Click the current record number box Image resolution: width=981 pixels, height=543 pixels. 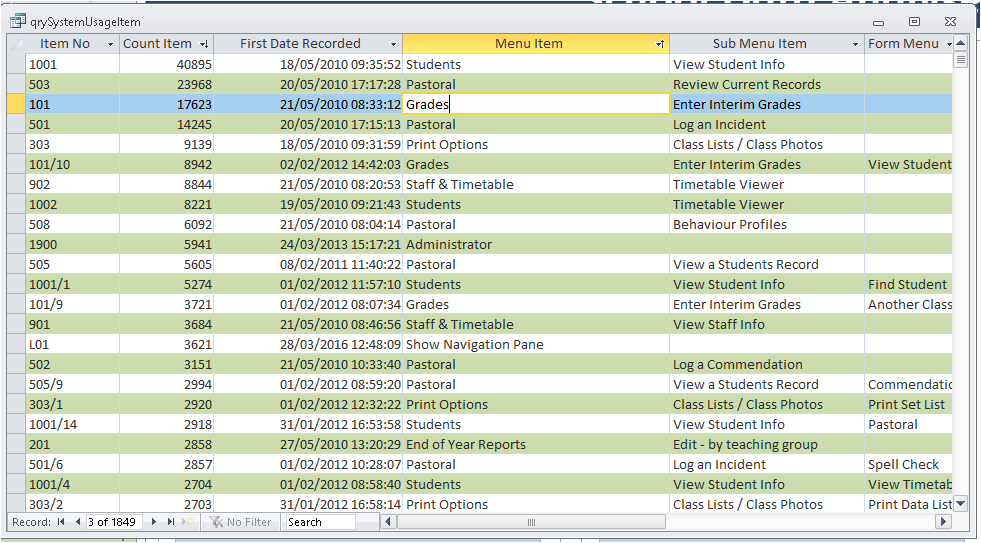[x=114, y=522]
